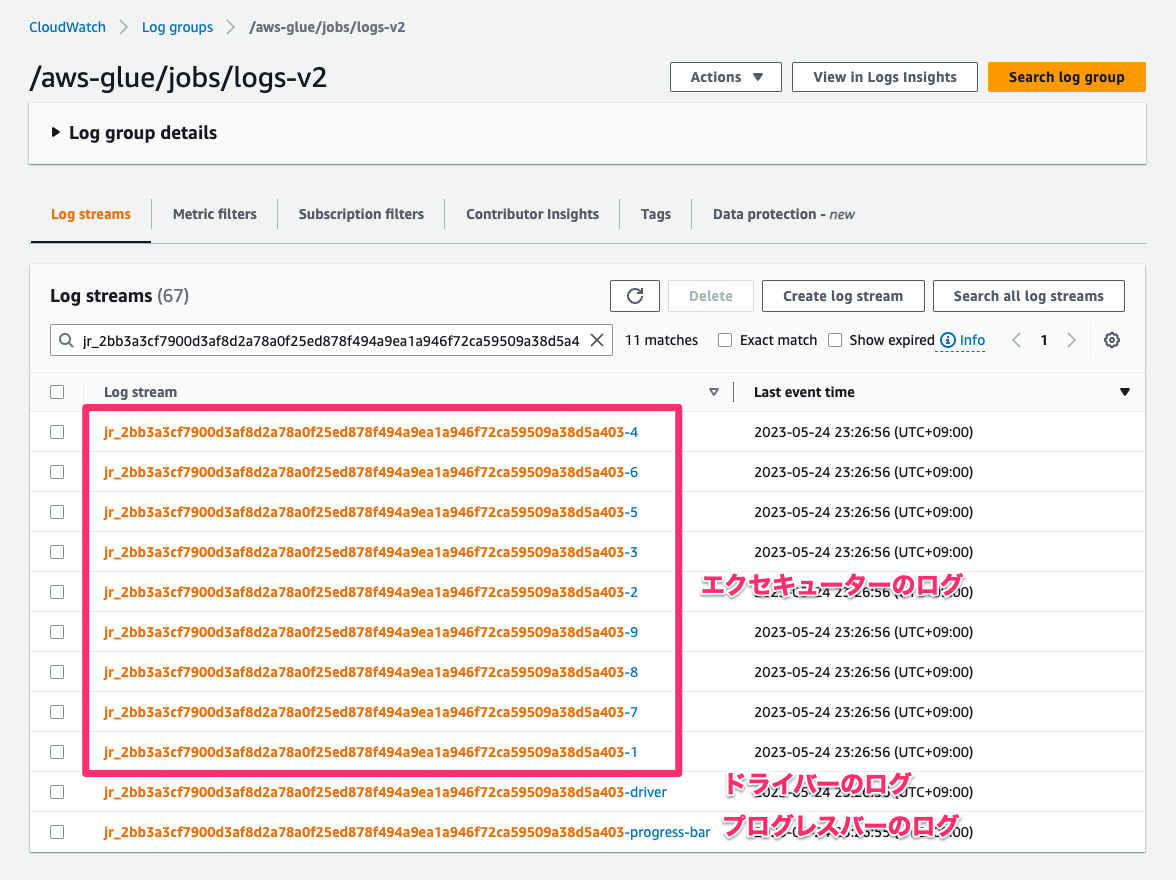Click the Info icon link
1176x880 pixels.
click(x=963, y=340)
